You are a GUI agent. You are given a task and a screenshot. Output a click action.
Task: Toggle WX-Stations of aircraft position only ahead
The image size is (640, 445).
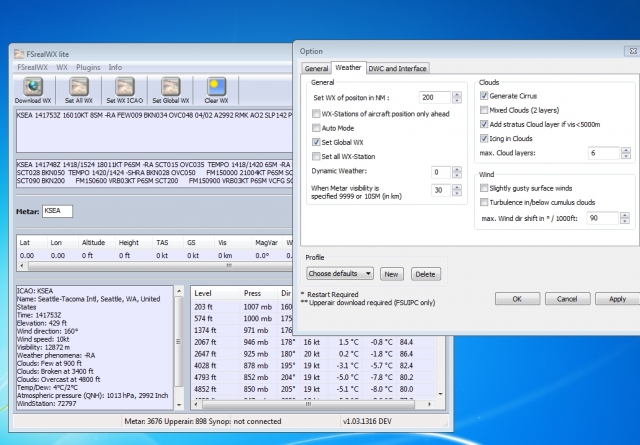[316, 113]
